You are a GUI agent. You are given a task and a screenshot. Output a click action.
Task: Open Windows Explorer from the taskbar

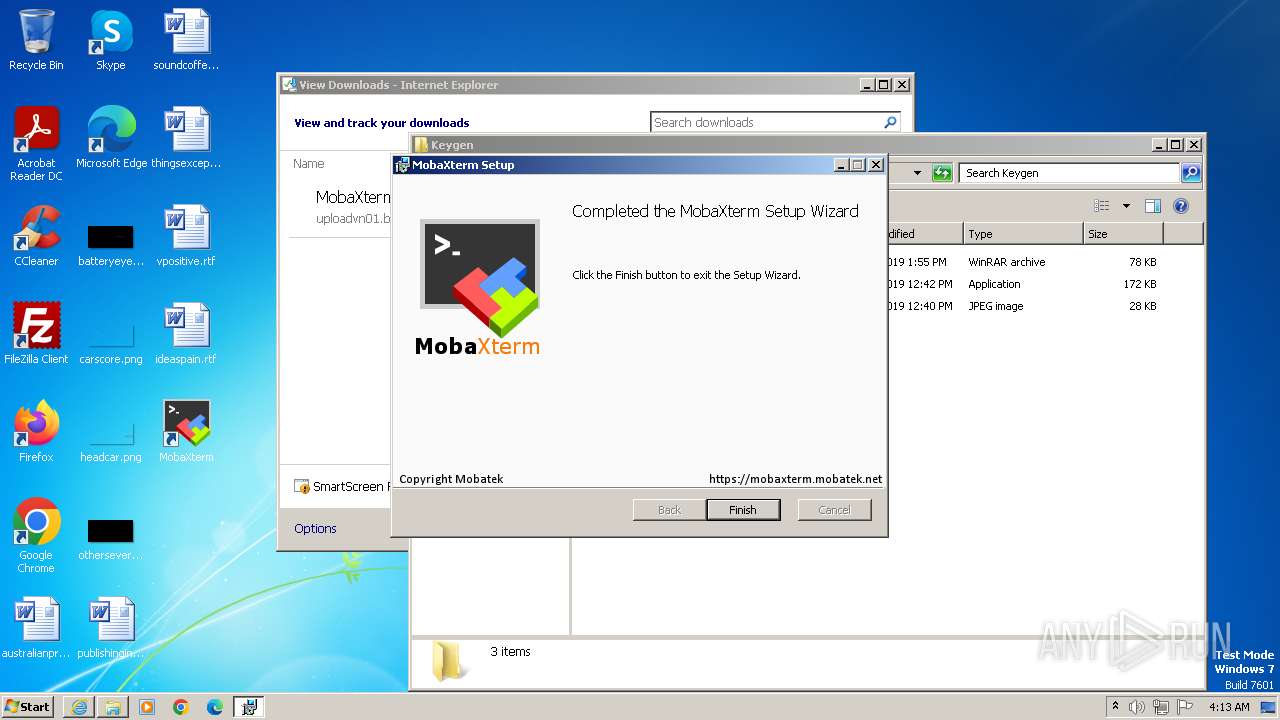click(x=113, y=707)
